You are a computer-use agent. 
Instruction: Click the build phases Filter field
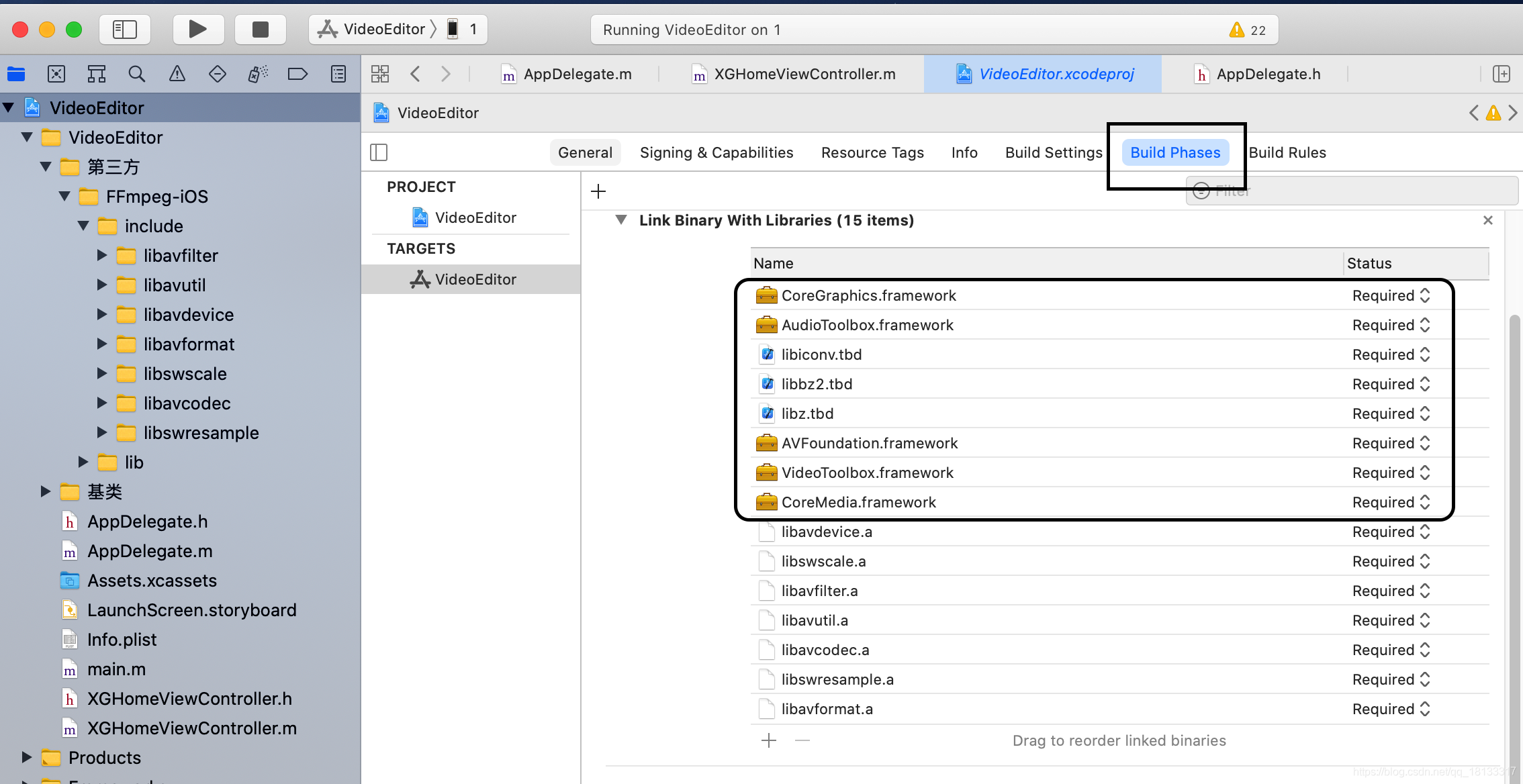click(x=1351, y=191)
